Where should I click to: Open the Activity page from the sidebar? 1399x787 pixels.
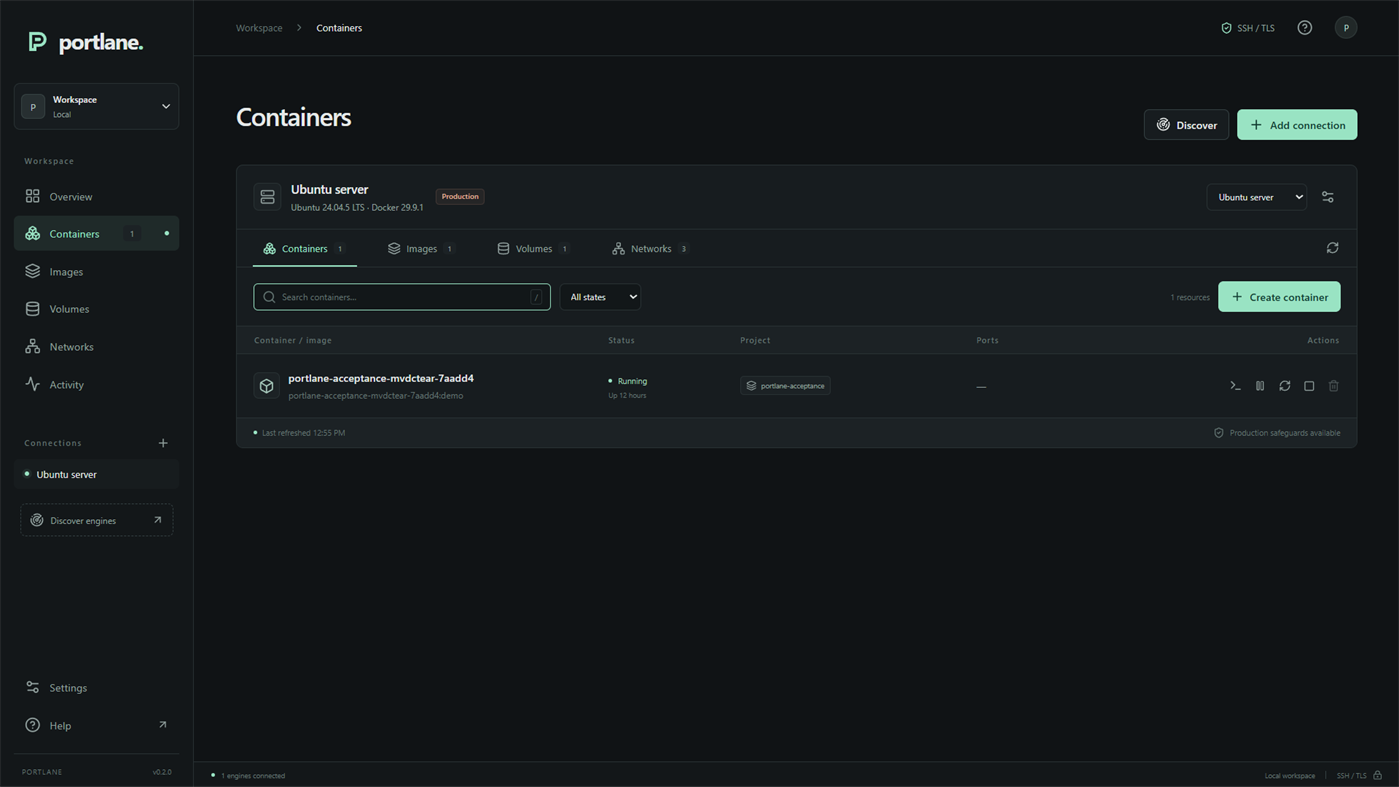click(96, 384)
